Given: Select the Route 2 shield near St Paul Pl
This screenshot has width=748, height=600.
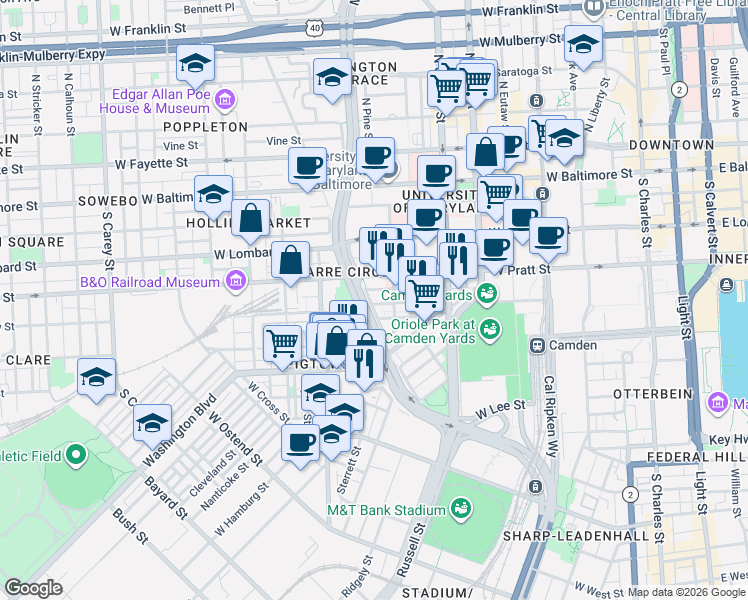Looking at the screenshot, I should pos(680,89).
